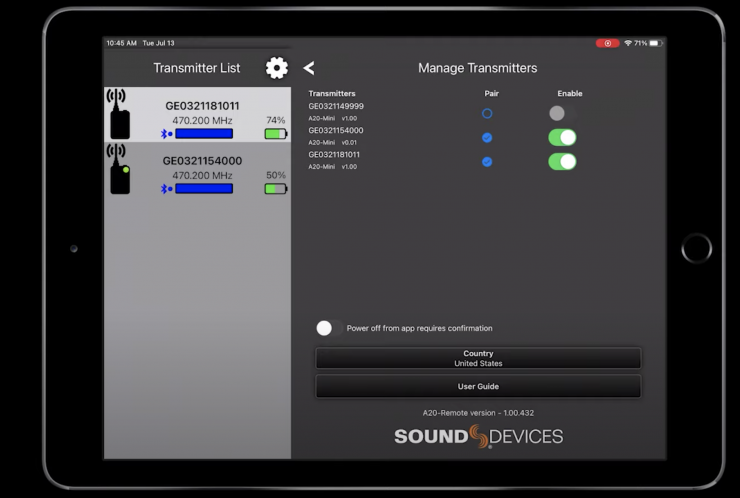Tap Bluetooth icon on GE0321154000 row

click(x=167, y=188)
